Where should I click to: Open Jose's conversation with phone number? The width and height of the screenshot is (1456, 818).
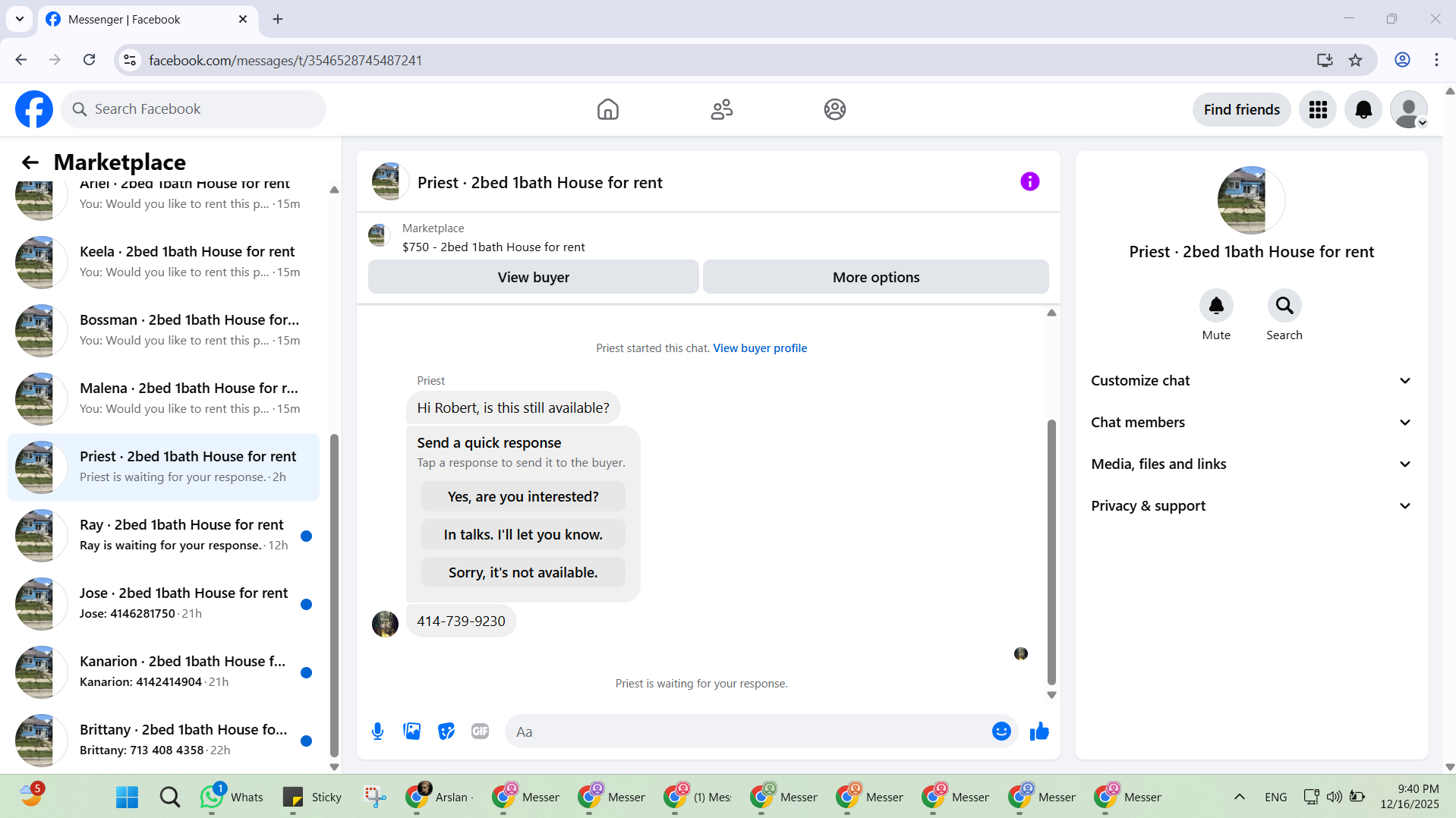point(163,603)
